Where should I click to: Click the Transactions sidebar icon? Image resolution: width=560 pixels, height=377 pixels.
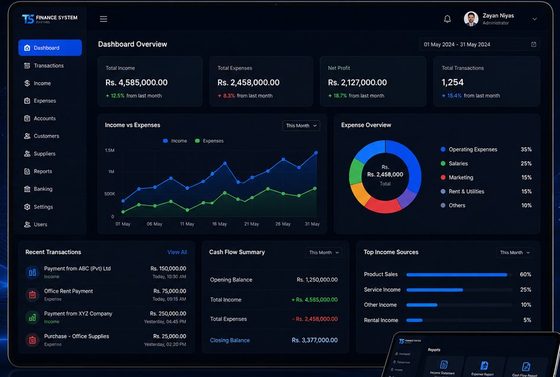click(27, 66)
